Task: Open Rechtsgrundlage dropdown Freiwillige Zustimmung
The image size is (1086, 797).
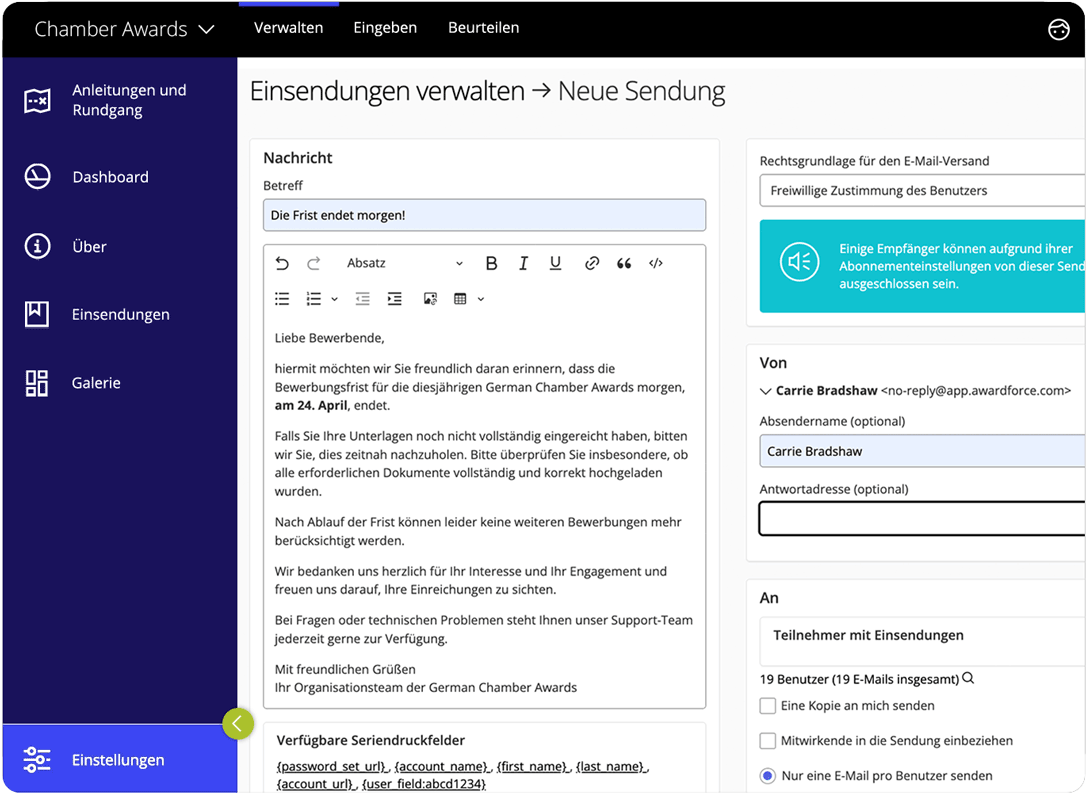Action: point(922,190)
